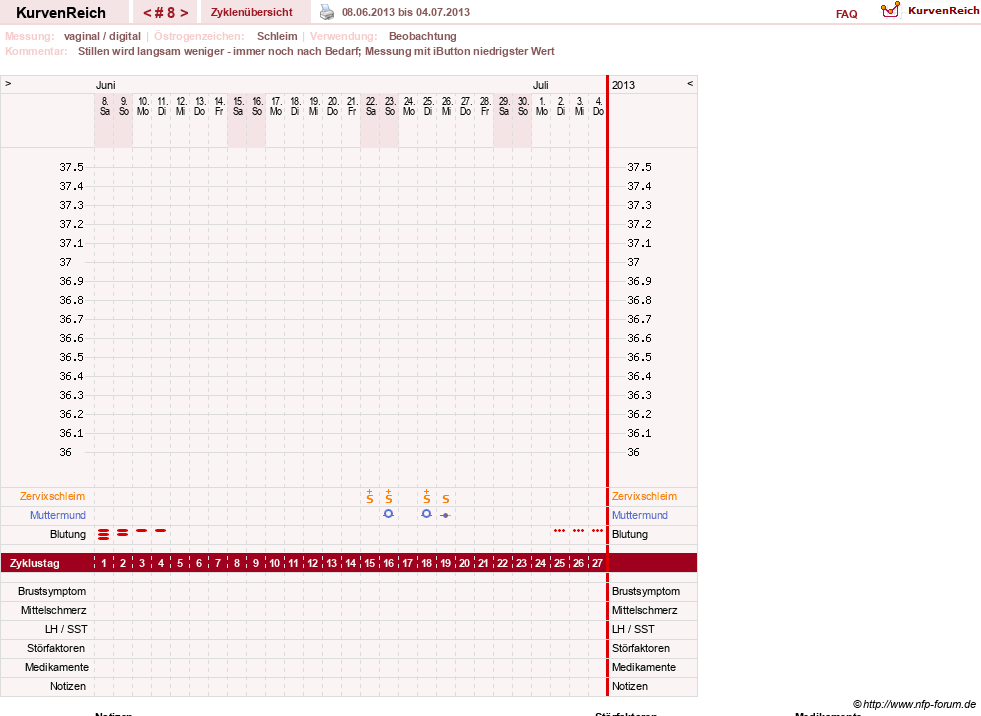This screenshot has width=981, height=716.
Task: Open the nfp-forum.de copyright link
Action: tap(914, 704)
